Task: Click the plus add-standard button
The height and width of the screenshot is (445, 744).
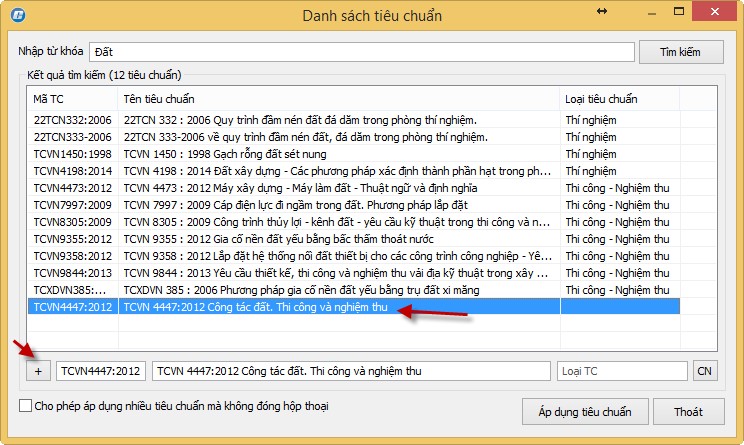Action: [38, 370]
